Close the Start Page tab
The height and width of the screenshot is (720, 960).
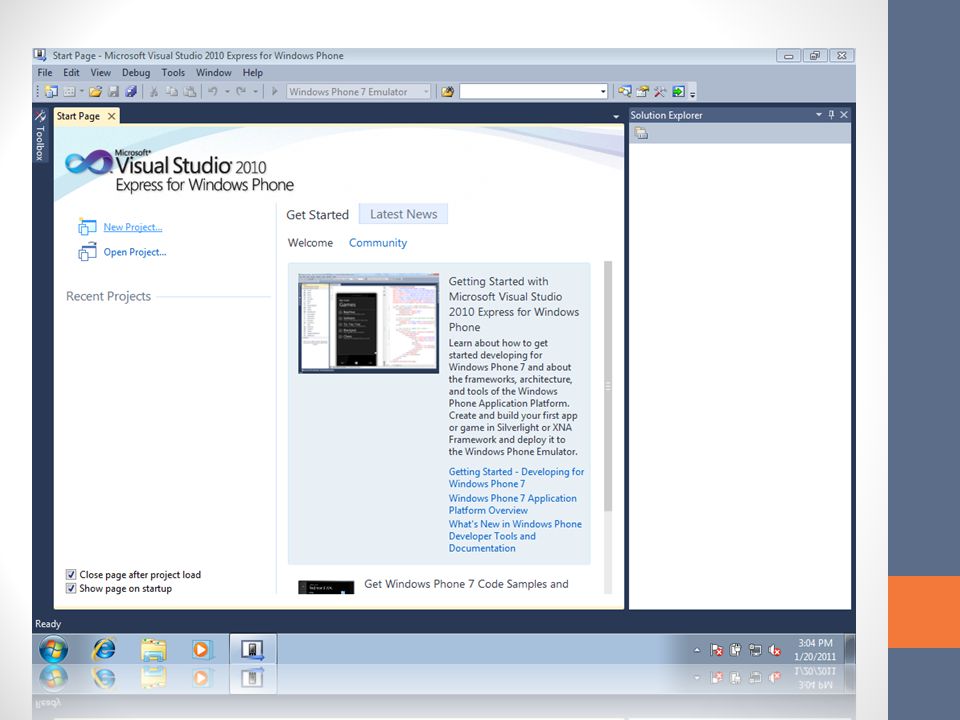point(111,116)
